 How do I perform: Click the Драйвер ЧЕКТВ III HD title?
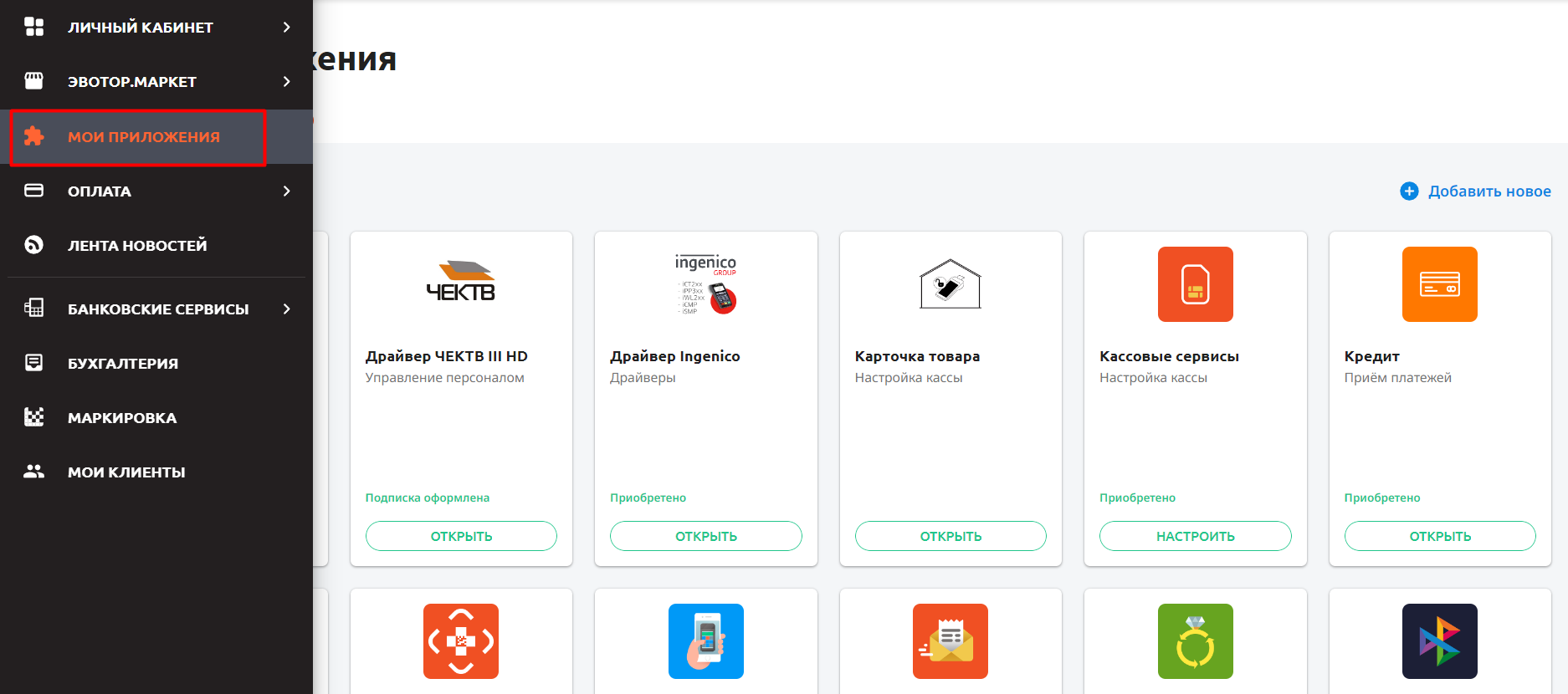coord(447,356)
